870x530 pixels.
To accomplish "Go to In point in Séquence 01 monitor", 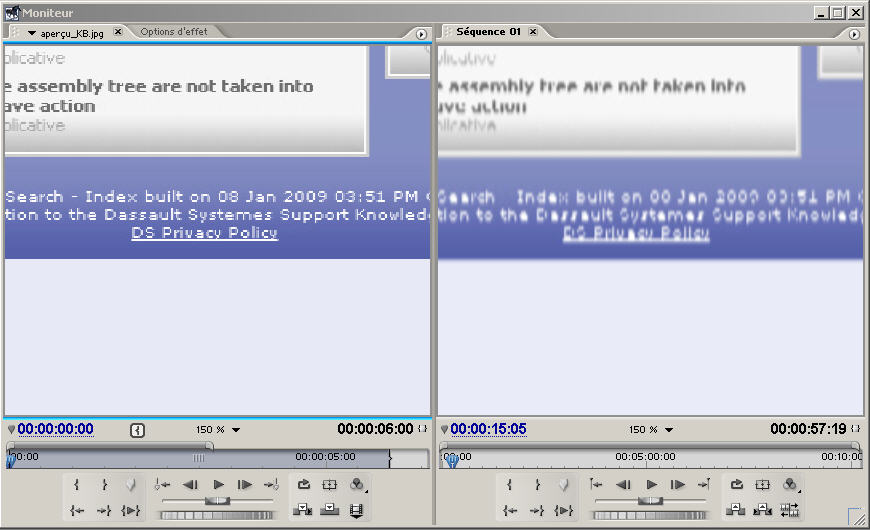I will [509, 511].
